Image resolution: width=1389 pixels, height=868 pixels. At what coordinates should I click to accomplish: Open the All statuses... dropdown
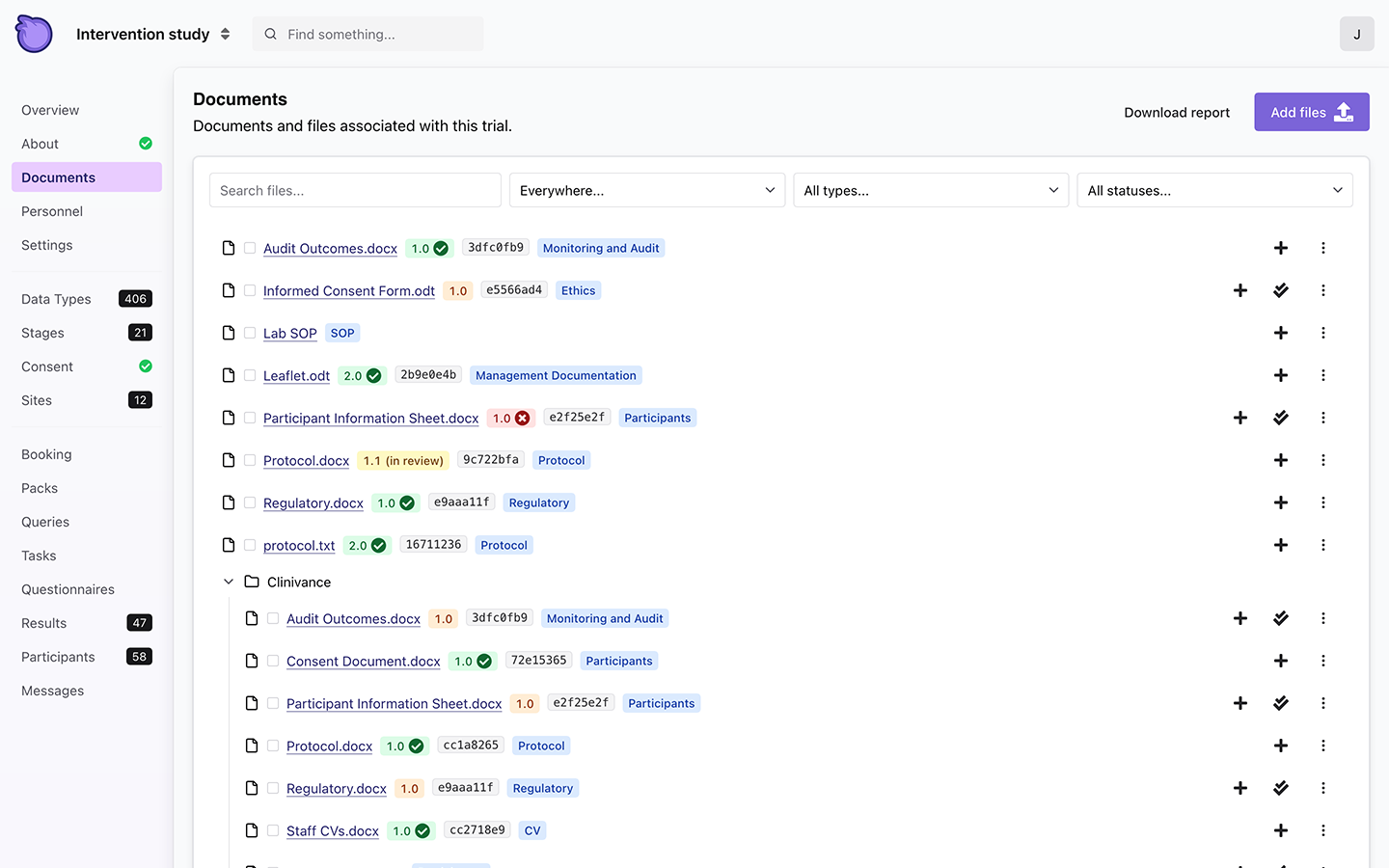click(x=1215, y=190)
